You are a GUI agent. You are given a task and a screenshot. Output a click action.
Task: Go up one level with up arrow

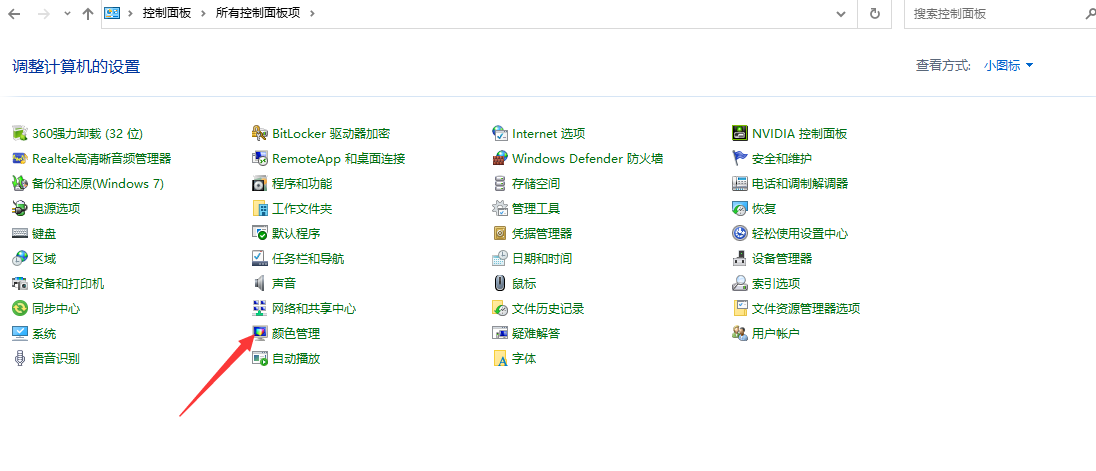point(88,13)
